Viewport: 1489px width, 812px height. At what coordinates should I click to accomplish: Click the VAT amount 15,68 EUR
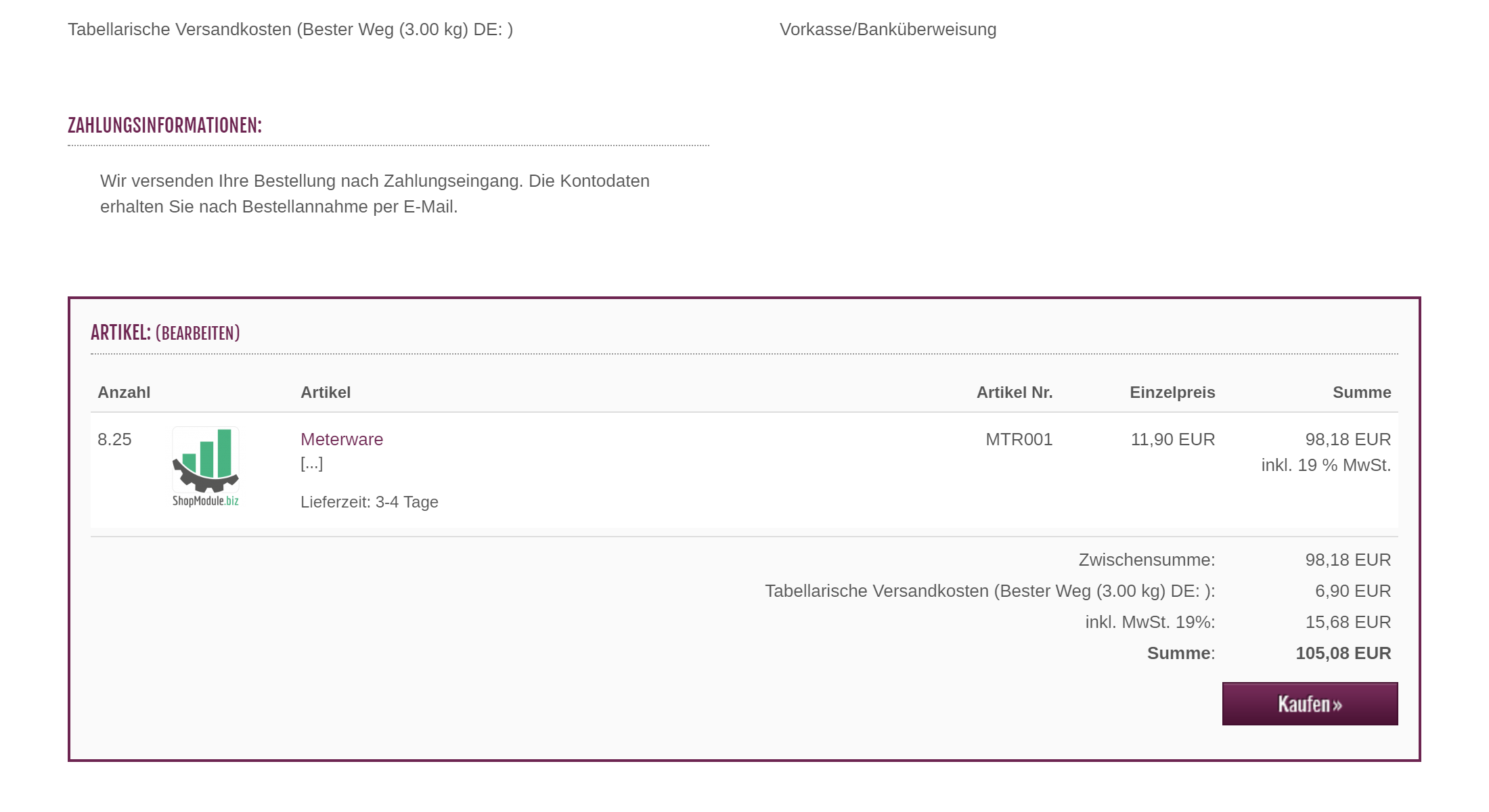click(1348, 622)
